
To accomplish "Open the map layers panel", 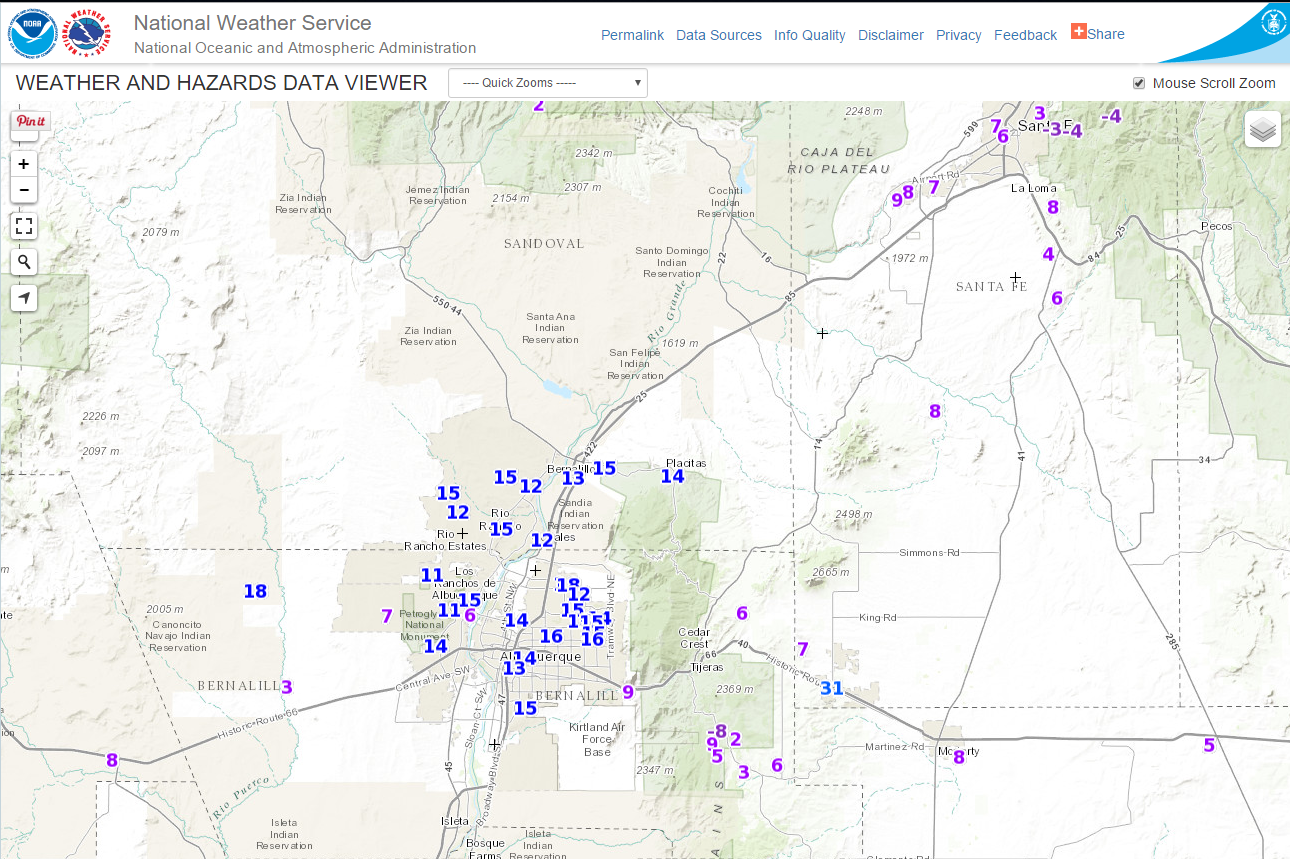I will tap(1263, 129).
